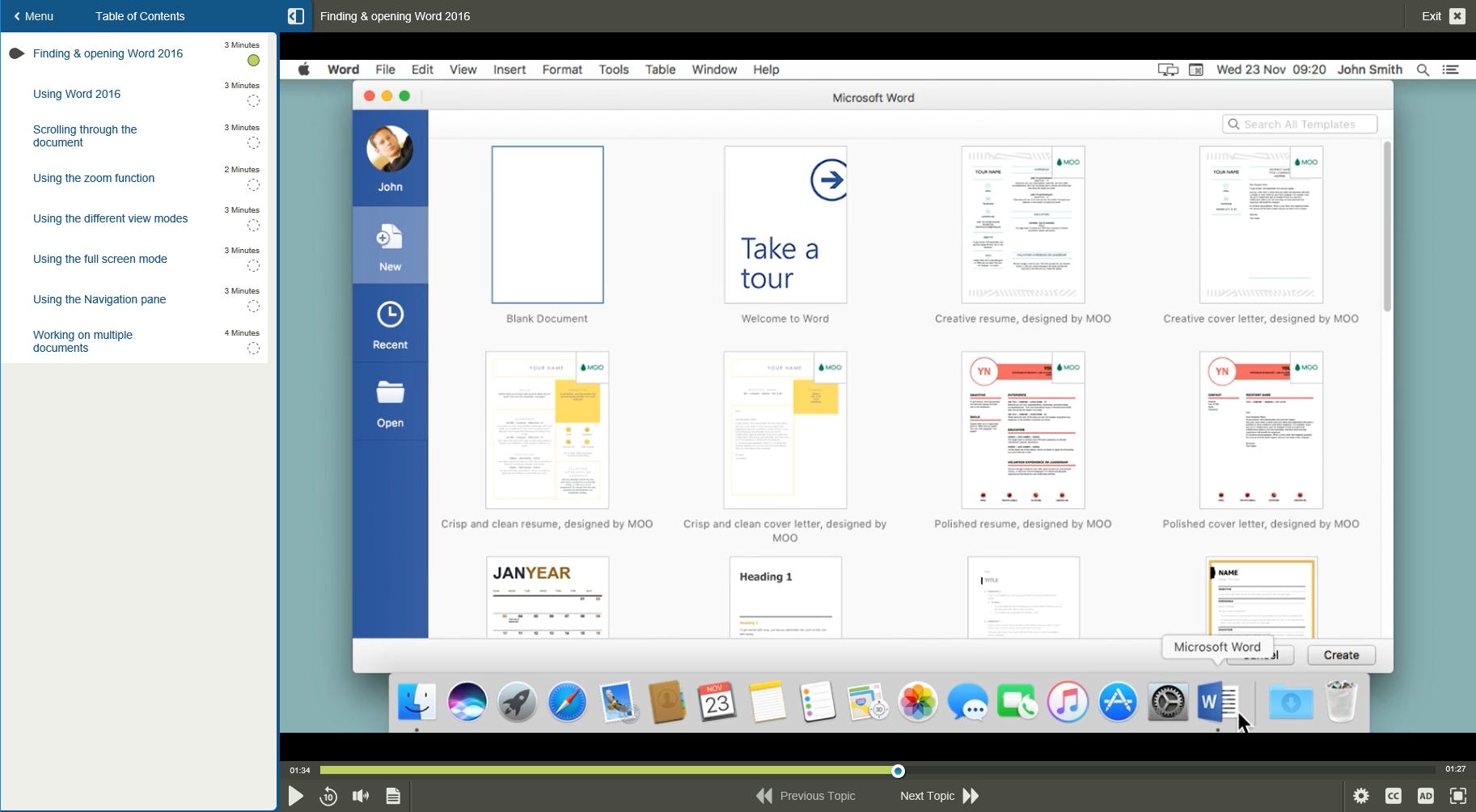1476x812 pixels.
Task: Open the player settings gear
Action: [1362, 796]
